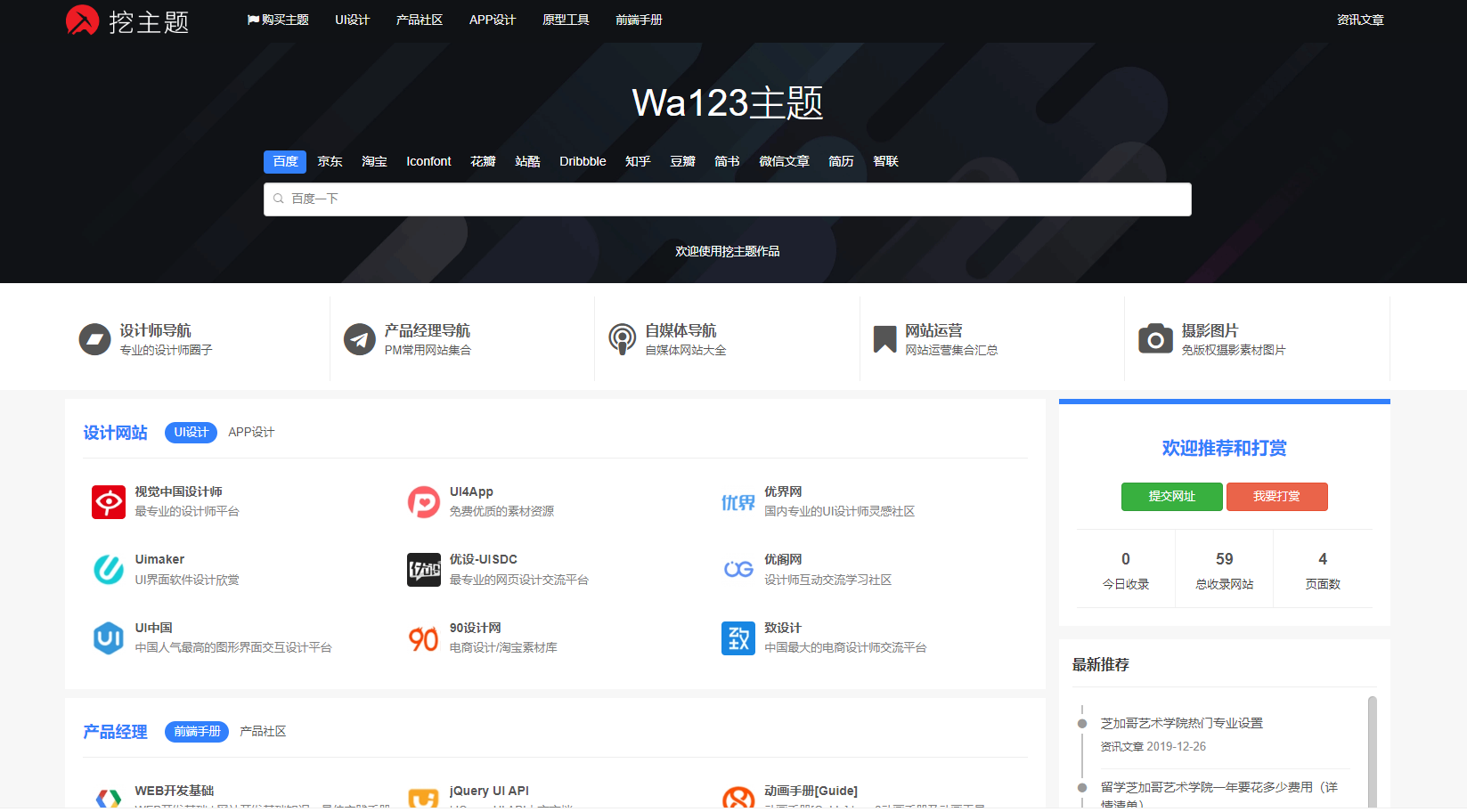Select the 站酷 search tab
1467x812 pixels.
[x=527, y=161]
